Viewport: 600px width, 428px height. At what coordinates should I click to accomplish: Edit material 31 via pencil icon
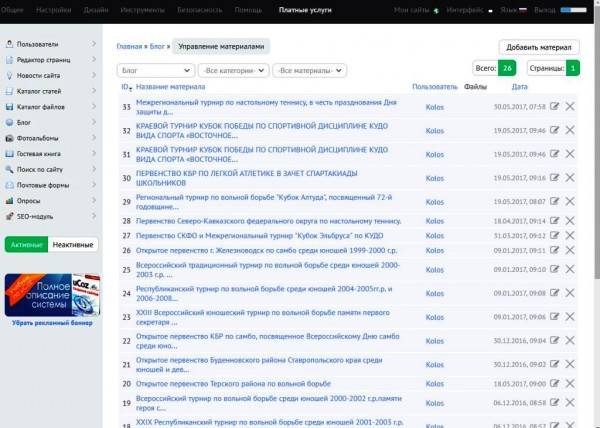554,154
